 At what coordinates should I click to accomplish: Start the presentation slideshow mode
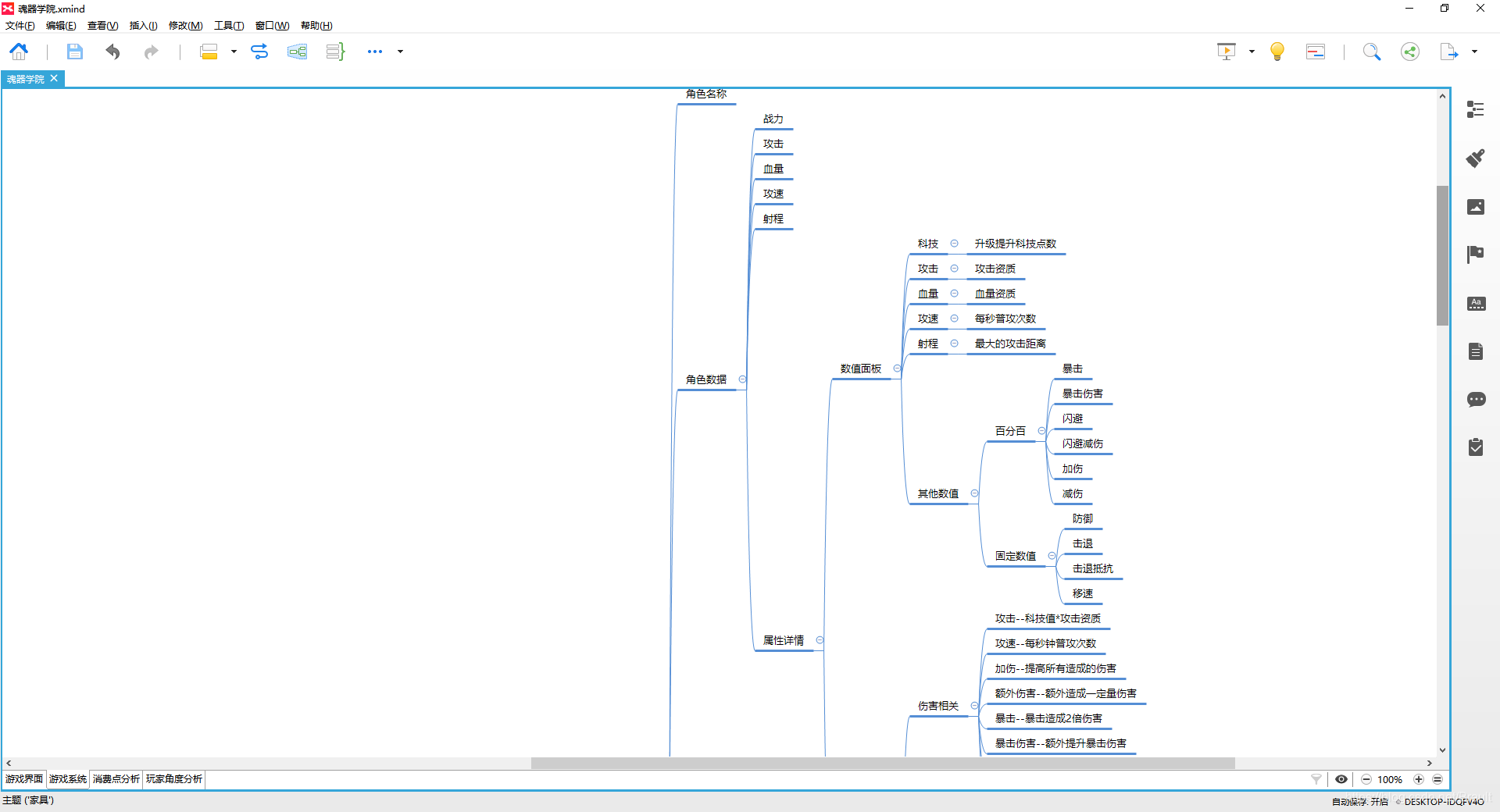pyautogui.click(x=1227, y=52)
